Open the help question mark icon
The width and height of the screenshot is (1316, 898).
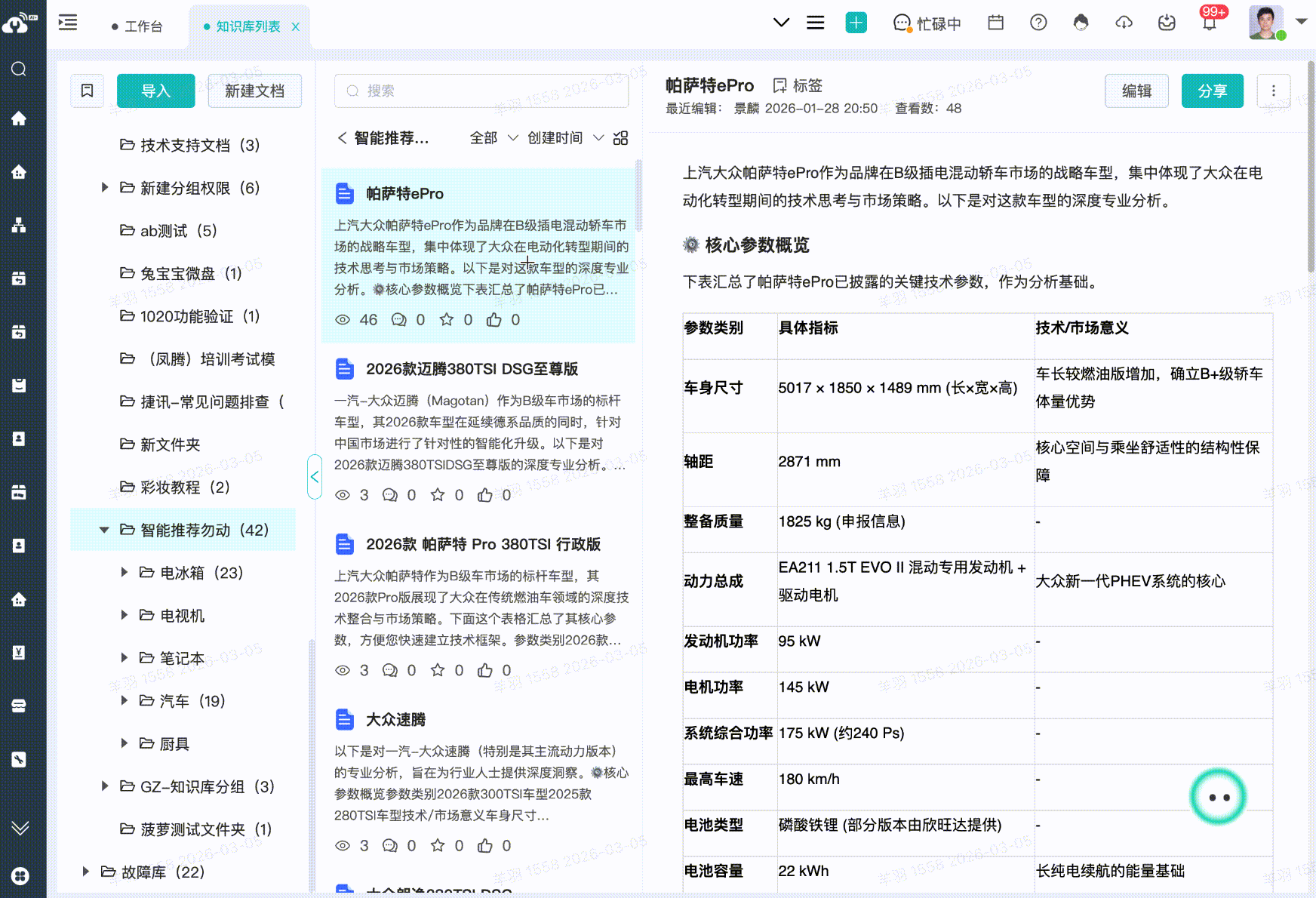point(1038,23)
